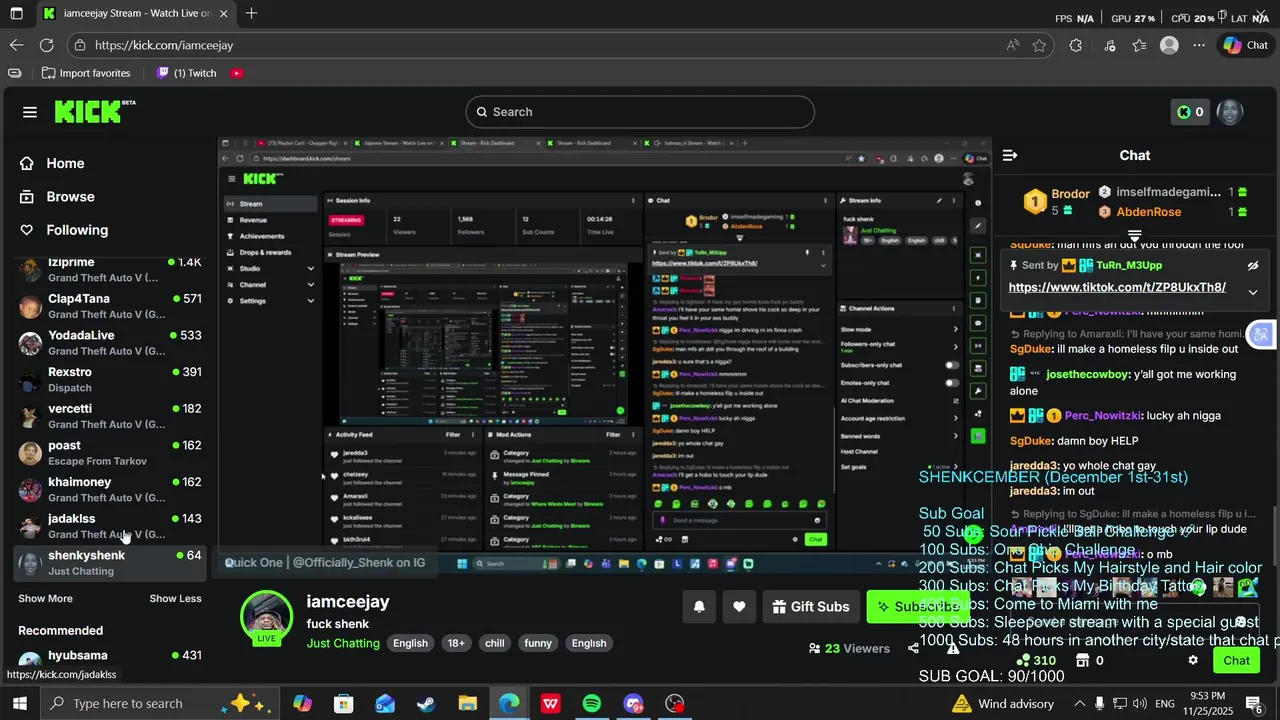
Task: Toggle stream notifications bell
Action: point(699,606)
